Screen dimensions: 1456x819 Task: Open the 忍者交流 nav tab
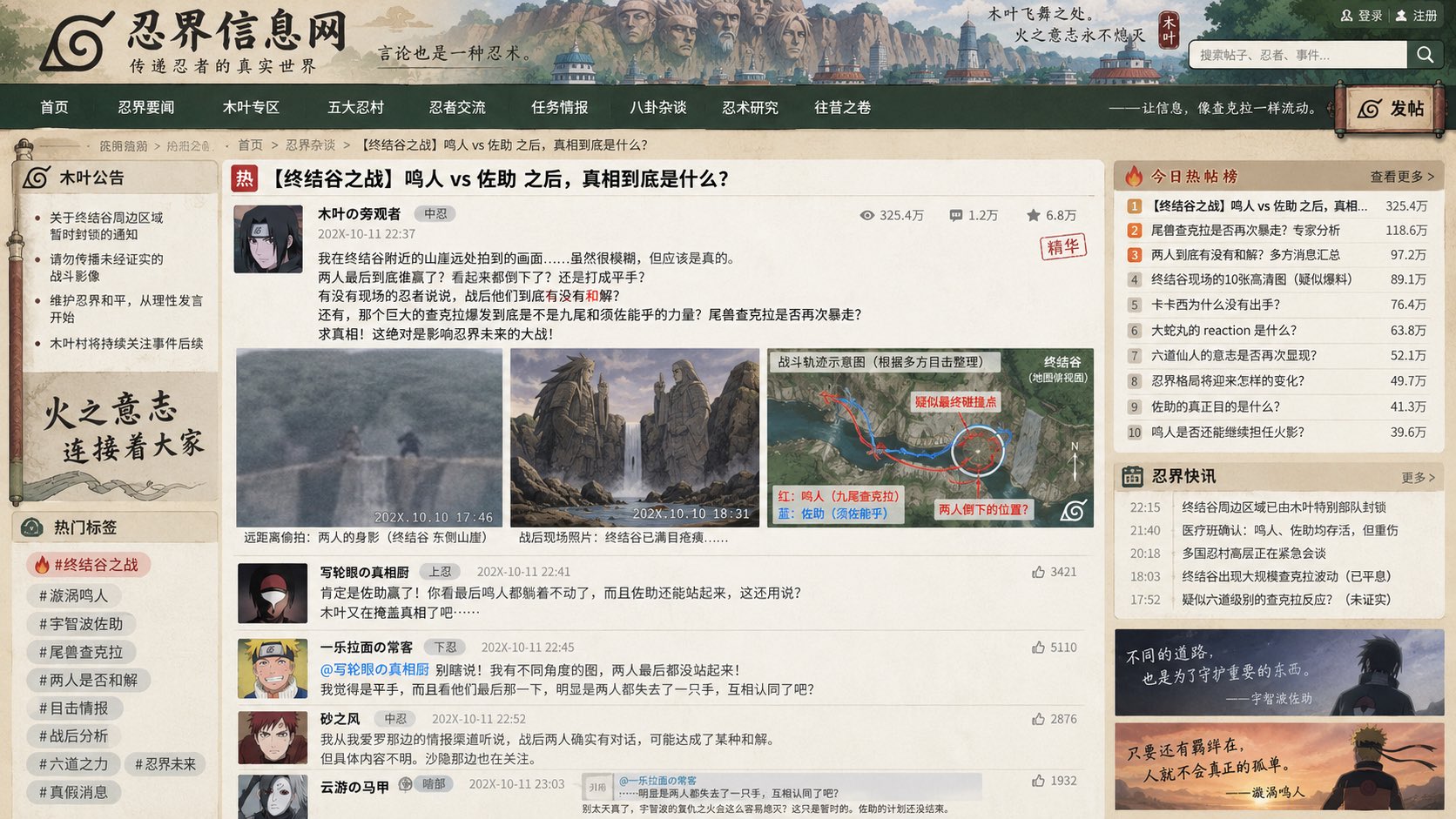(x=457, y=107)
